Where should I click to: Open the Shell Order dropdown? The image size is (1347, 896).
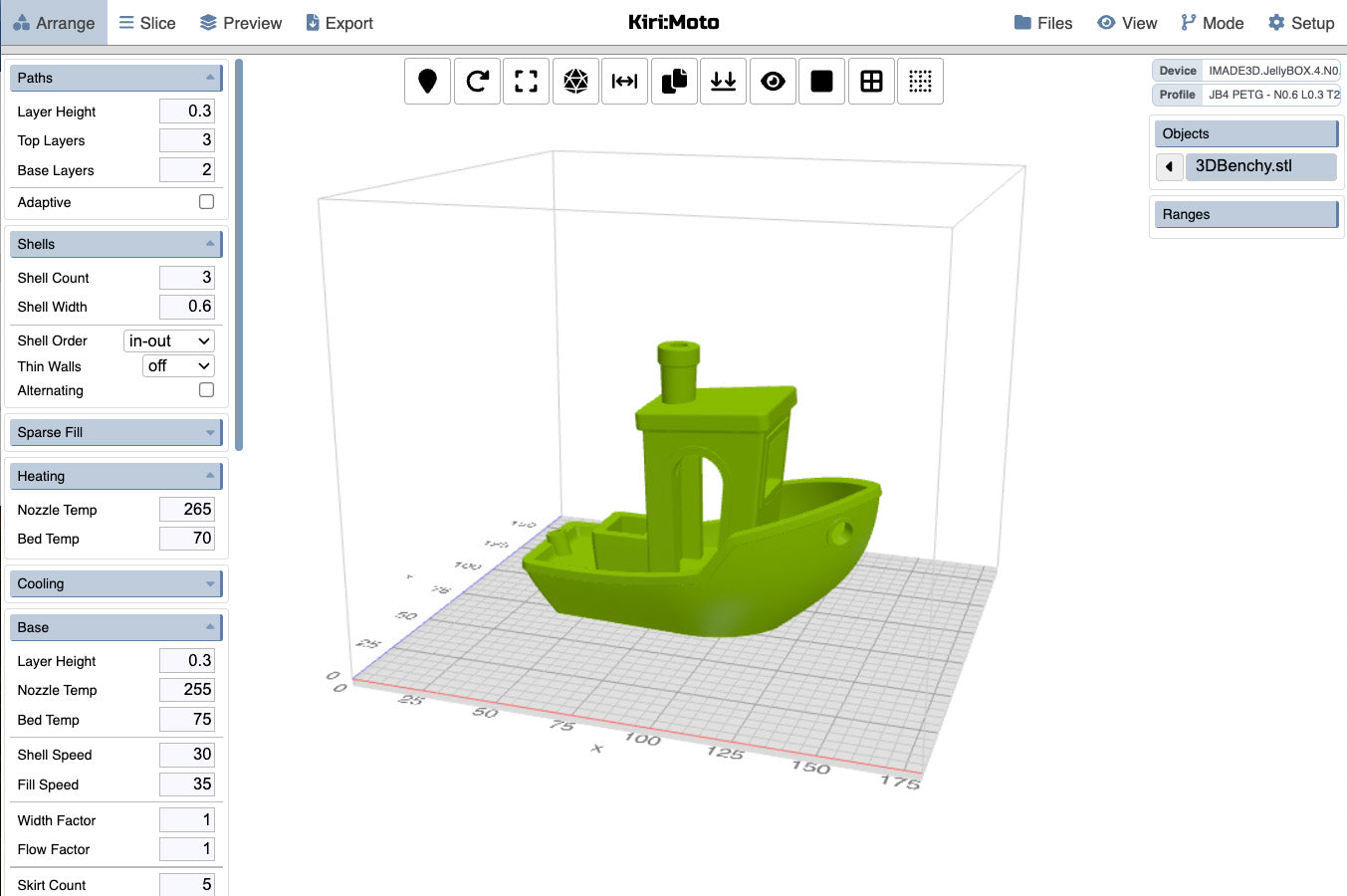pyautogui.click(x=169, y=340)
